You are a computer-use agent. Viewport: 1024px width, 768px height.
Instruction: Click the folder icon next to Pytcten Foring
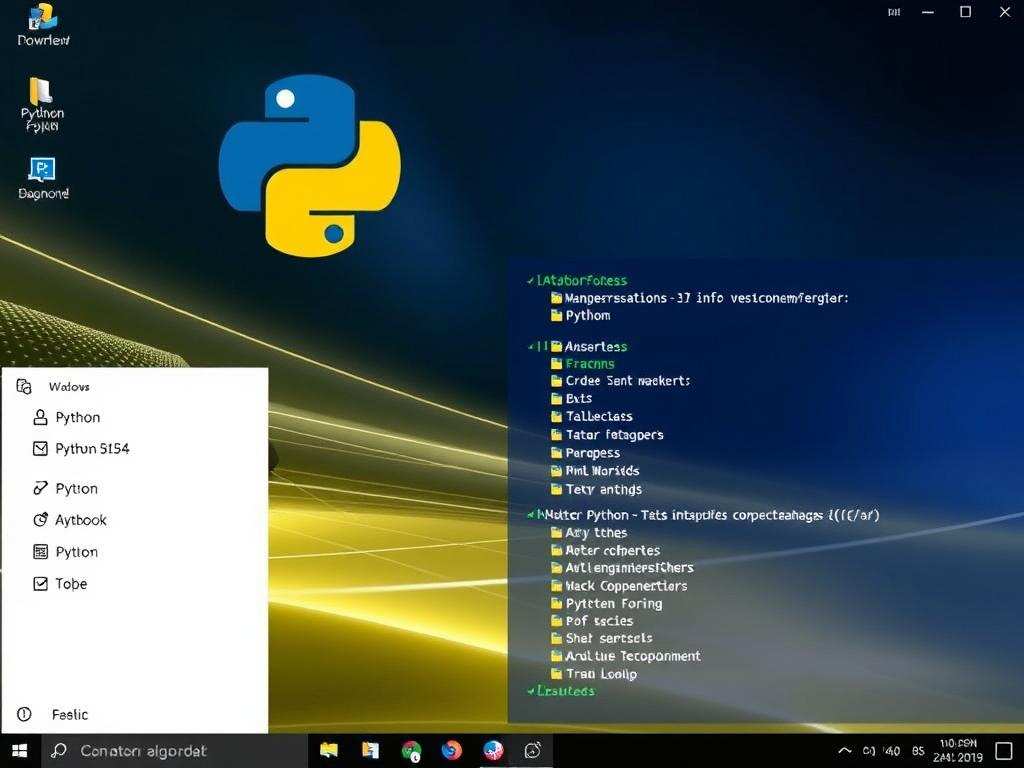tap(556, 603)
